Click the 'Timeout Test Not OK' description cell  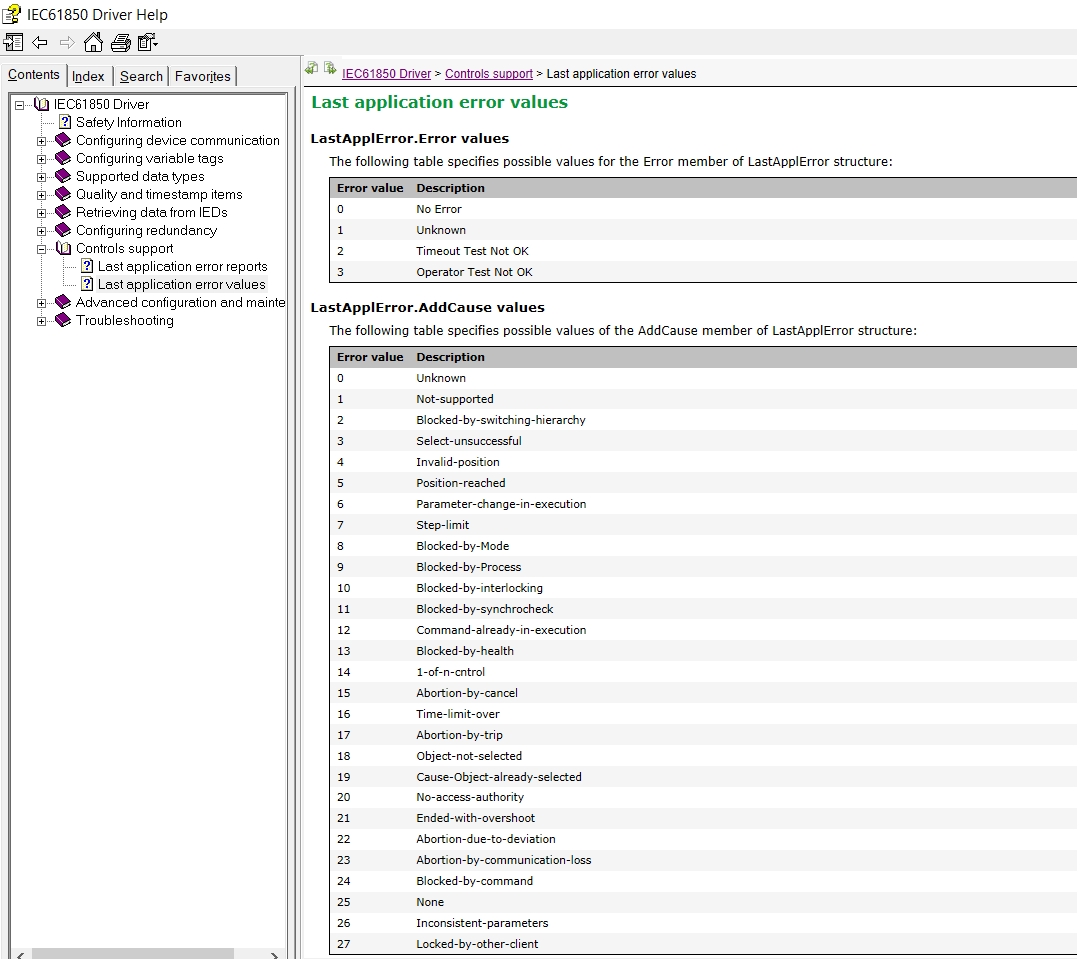(472, 251)
